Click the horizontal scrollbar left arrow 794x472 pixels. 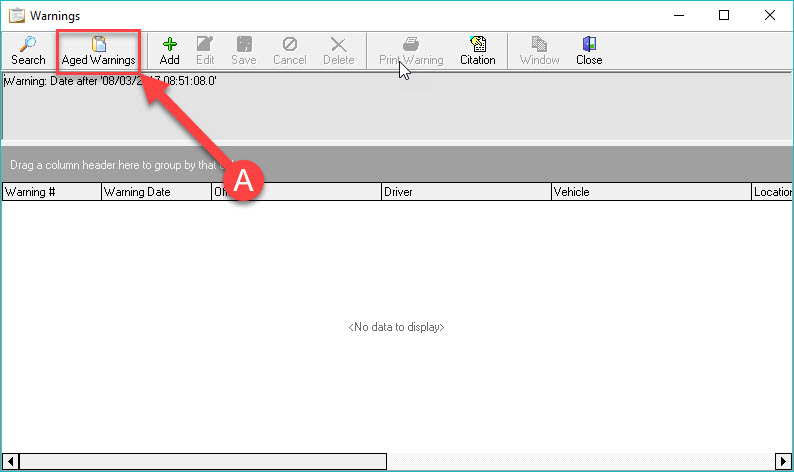pos(9,461)
